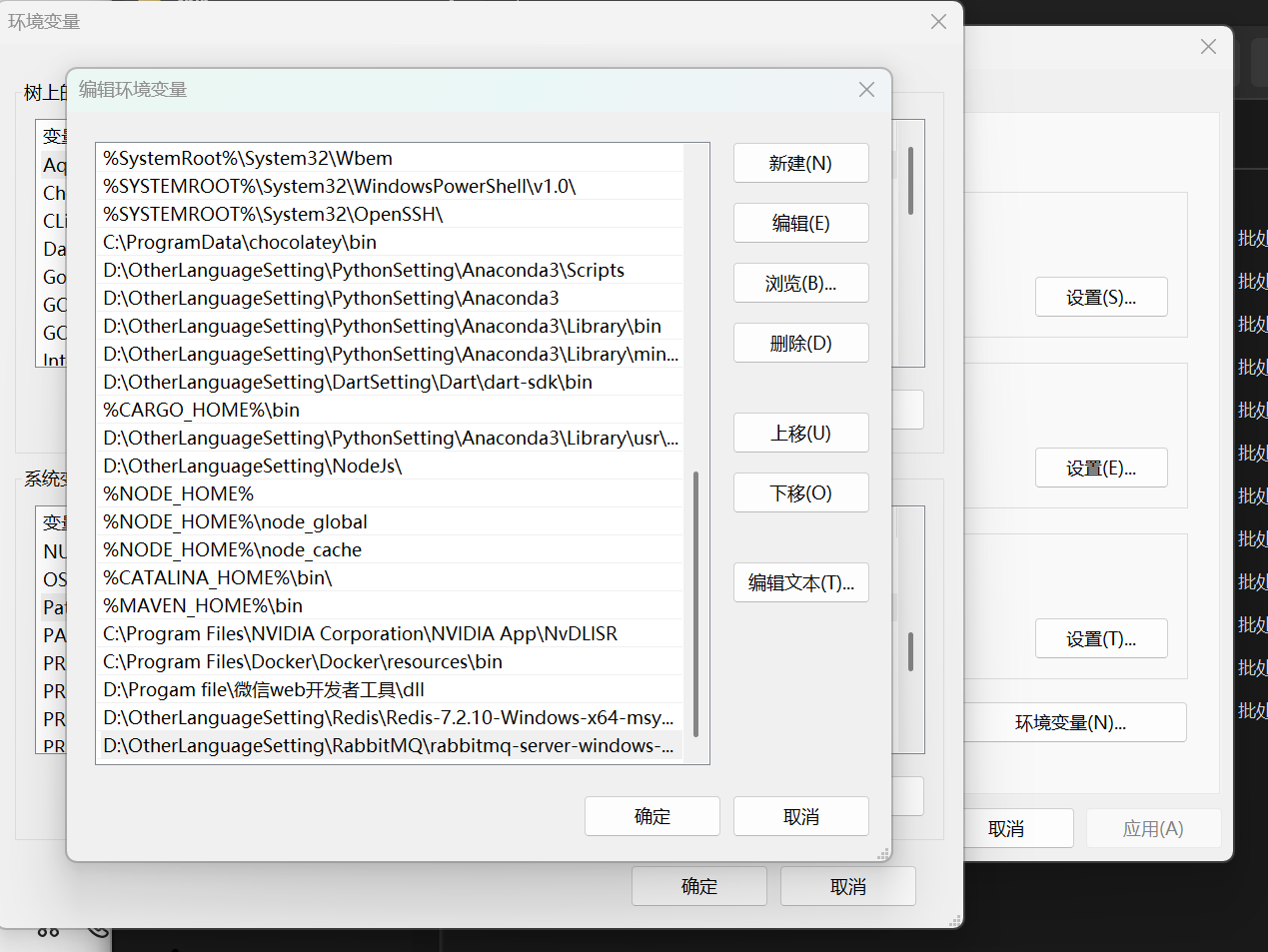Open the 设置(S)... button
Image resolution: width=1268 pixels, height=952 pixels.
(x=1100, y=298)
